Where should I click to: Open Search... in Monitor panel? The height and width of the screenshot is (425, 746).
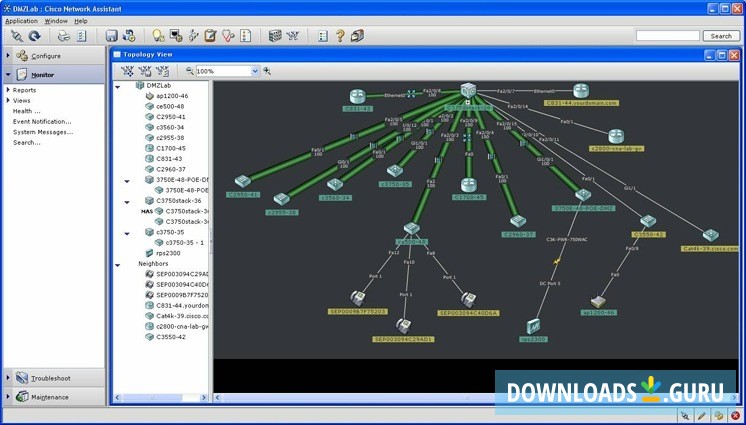click(x=27, y=142)
